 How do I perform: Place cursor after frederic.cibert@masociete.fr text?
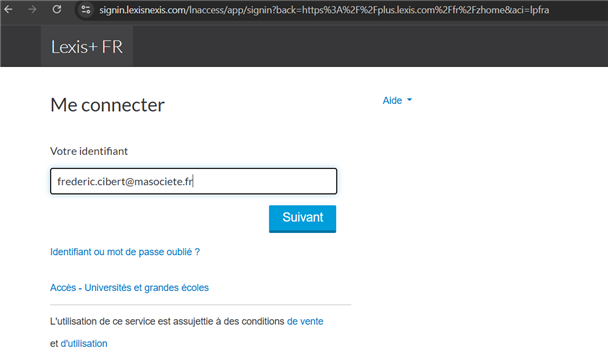click(193, 181)
